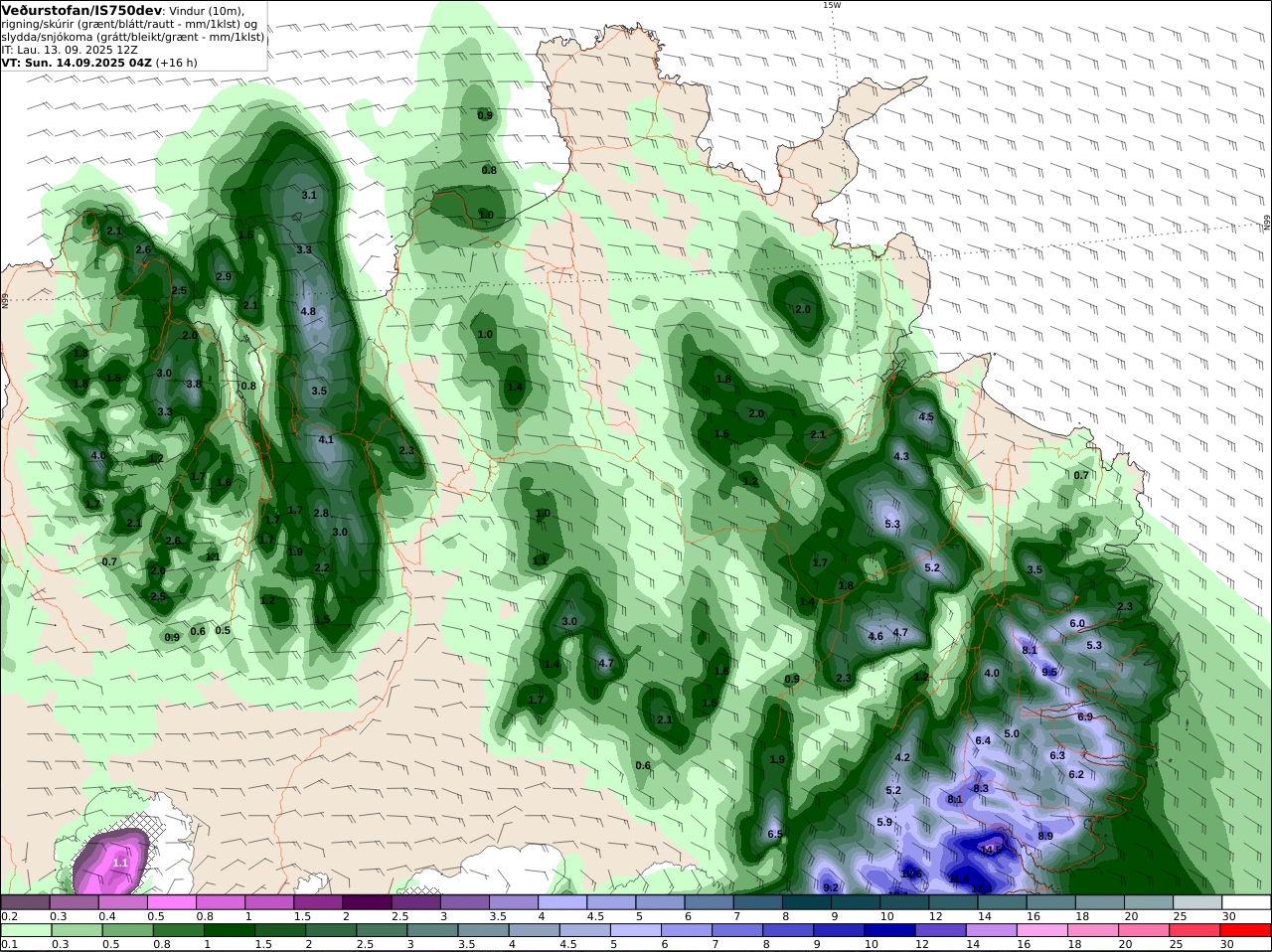The image size is (1272, 952).
Task: Click the 6.4 precipitation value on the map
Action: [983, 740]
